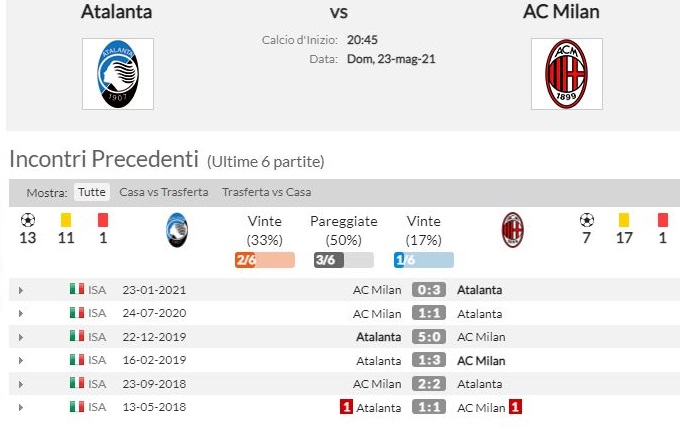Expand the 23-01-2021 match row
Viewport: 680px width, 432px height.
[x=21, y=290]
